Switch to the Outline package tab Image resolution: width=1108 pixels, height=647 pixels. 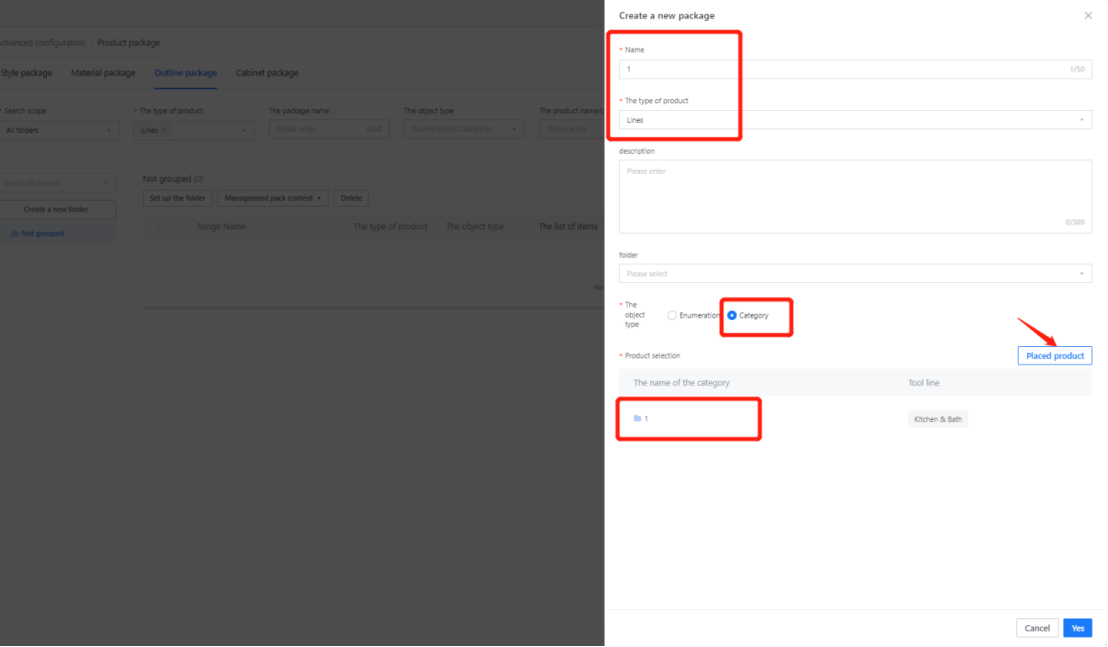click(185, 73)
